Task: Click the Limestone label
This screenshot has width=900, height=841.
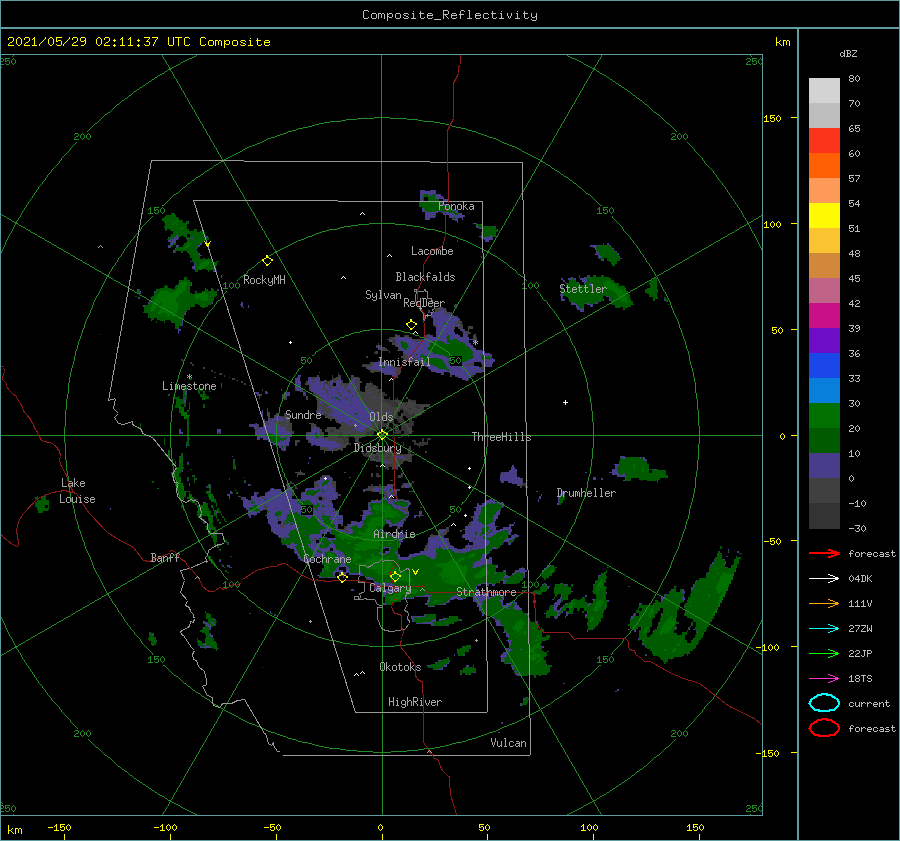Action: click(x=189, y=386)
